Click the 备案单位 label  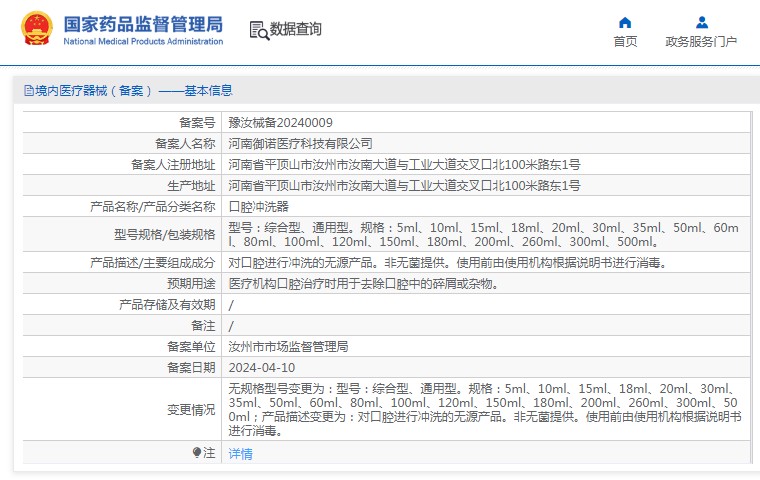191,347
